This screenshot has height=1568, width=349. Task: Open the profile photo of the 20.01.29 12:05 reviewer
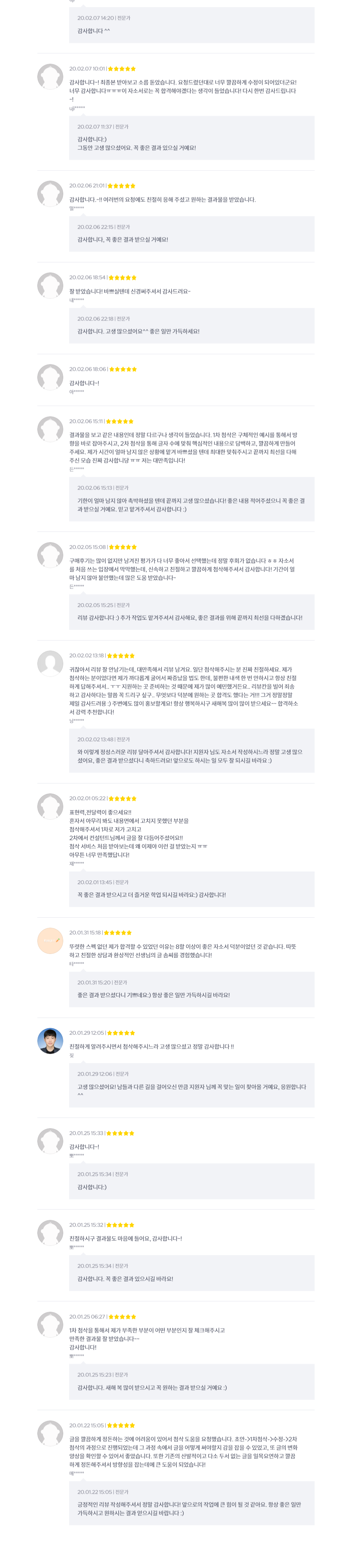click(50, 1041)
